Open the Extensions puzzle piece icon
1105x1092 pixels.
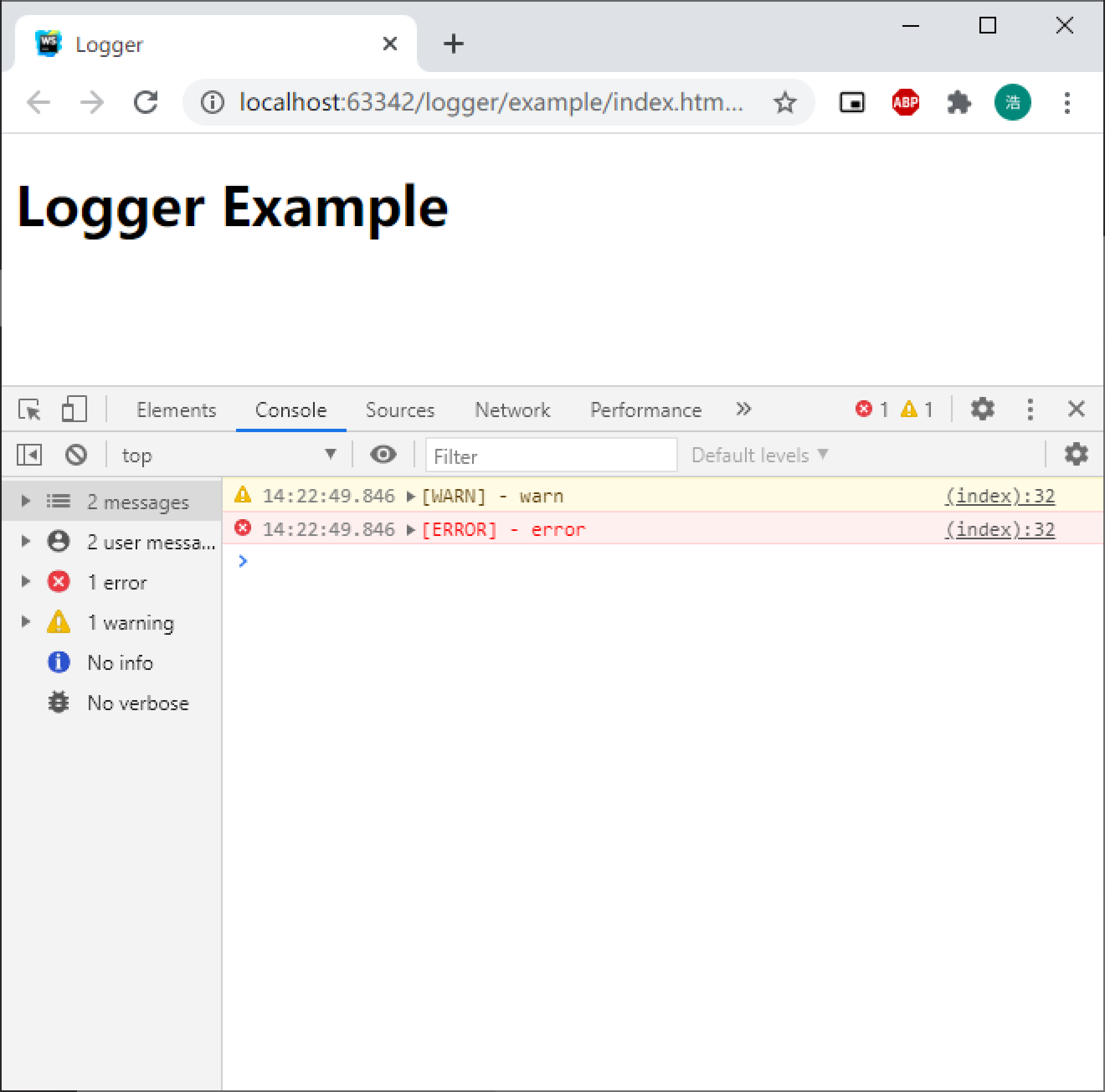point(959,103)
